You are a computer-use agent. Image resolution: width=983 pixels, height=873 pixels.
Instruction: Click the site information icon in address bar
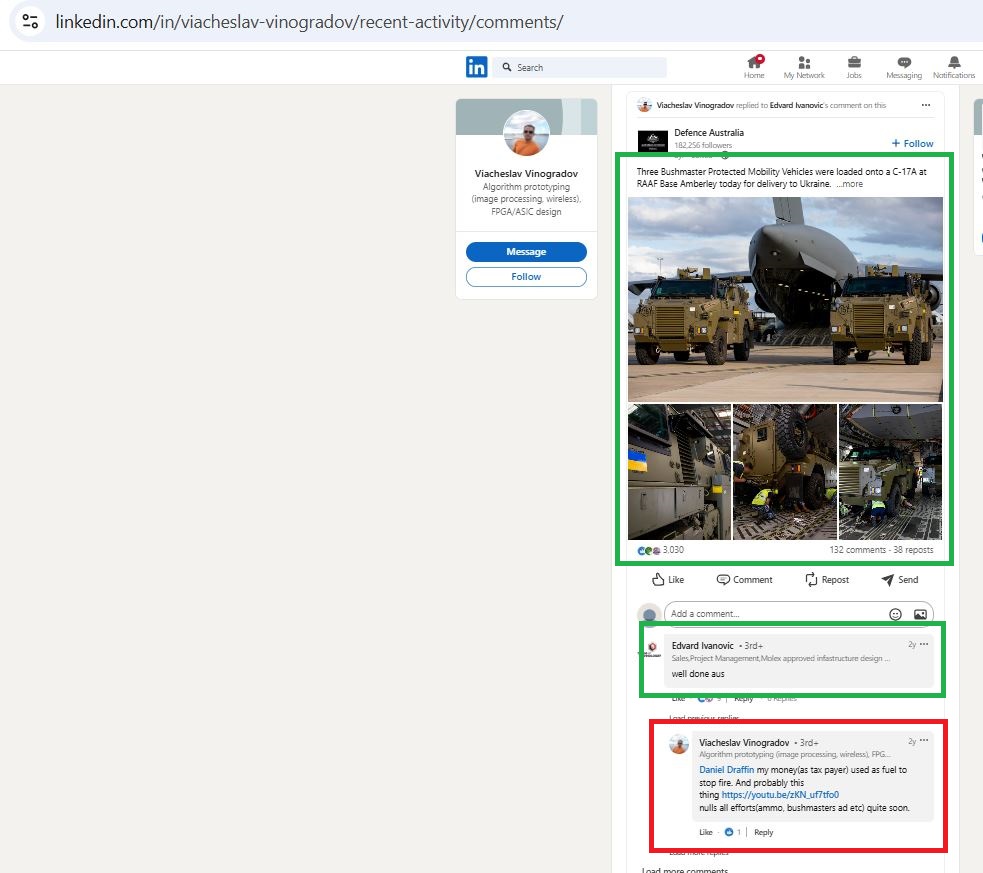(x=30, y=22)
